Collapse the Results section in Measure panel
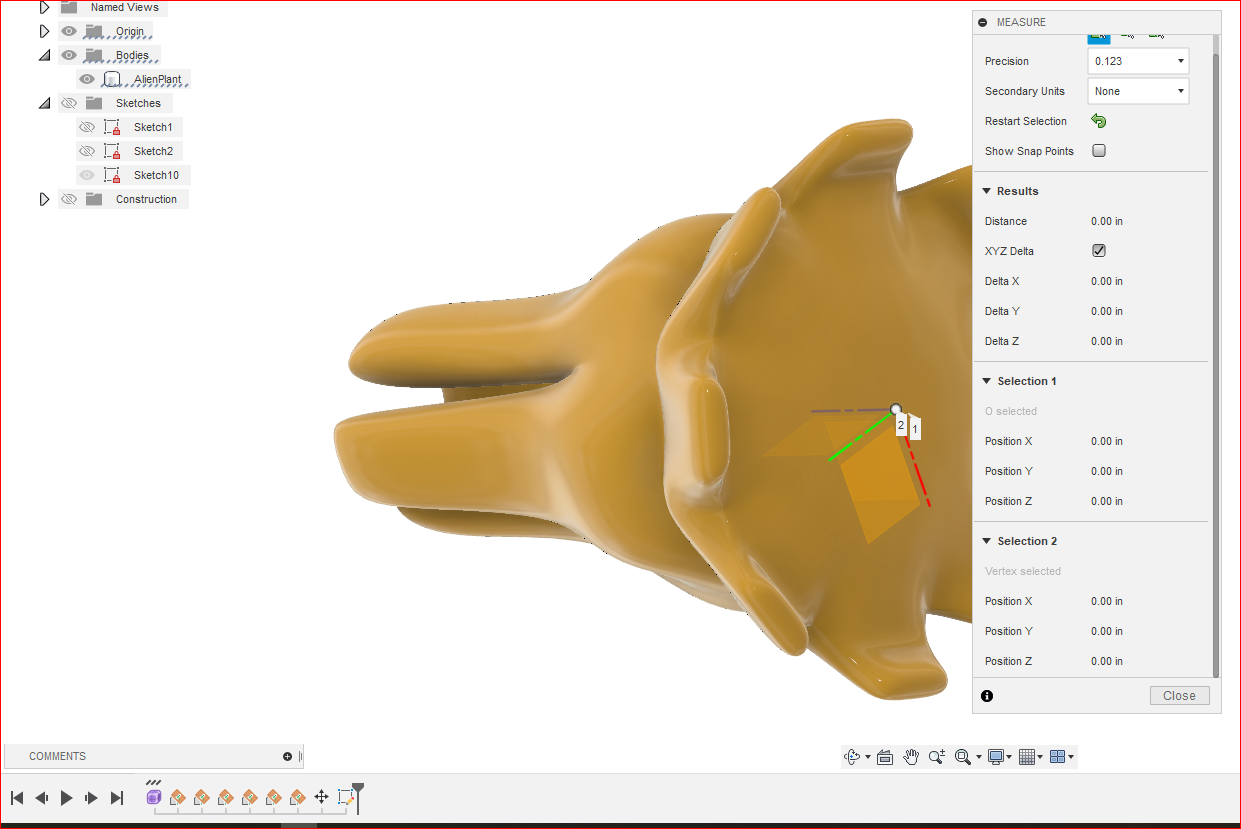Viewport: 1241px width, 829px height. click(x=986, y=191)
